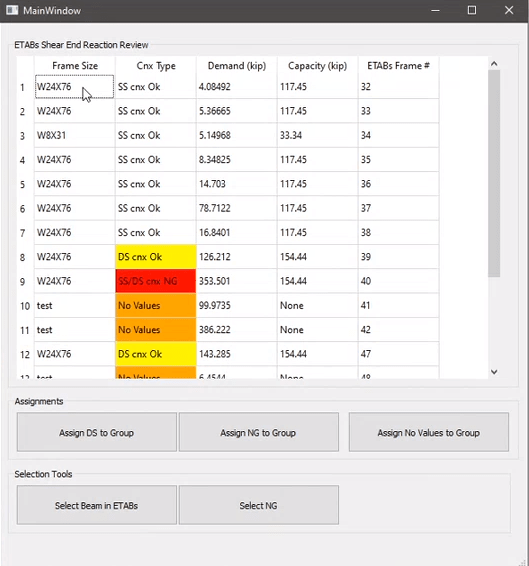Select the demand value 5.14968
The height and width of the screenshot is (566, 529).
click(237, 135)
